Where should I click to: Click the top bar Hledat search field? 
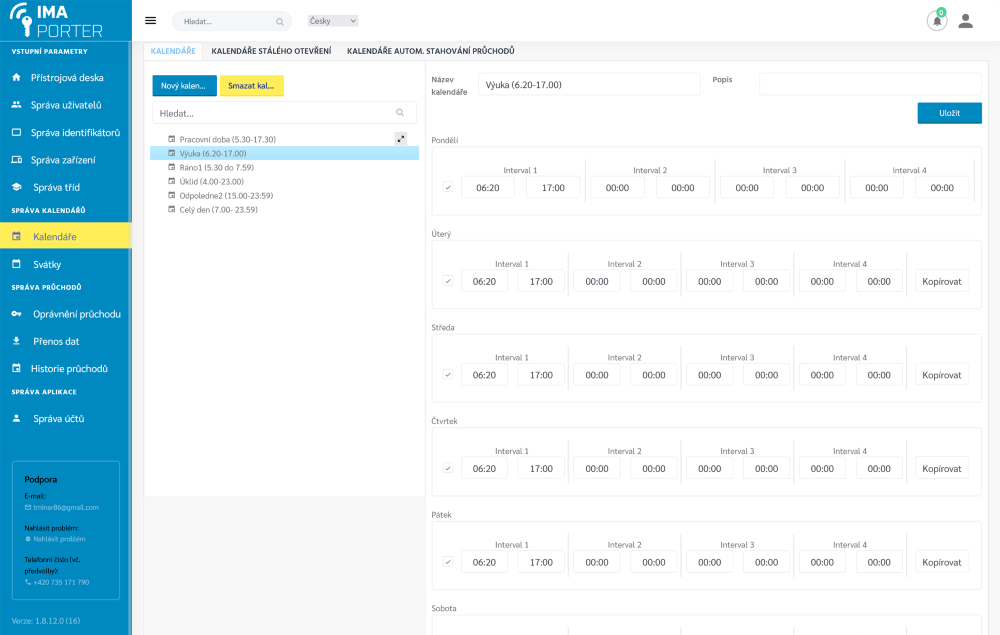[232, 21]
